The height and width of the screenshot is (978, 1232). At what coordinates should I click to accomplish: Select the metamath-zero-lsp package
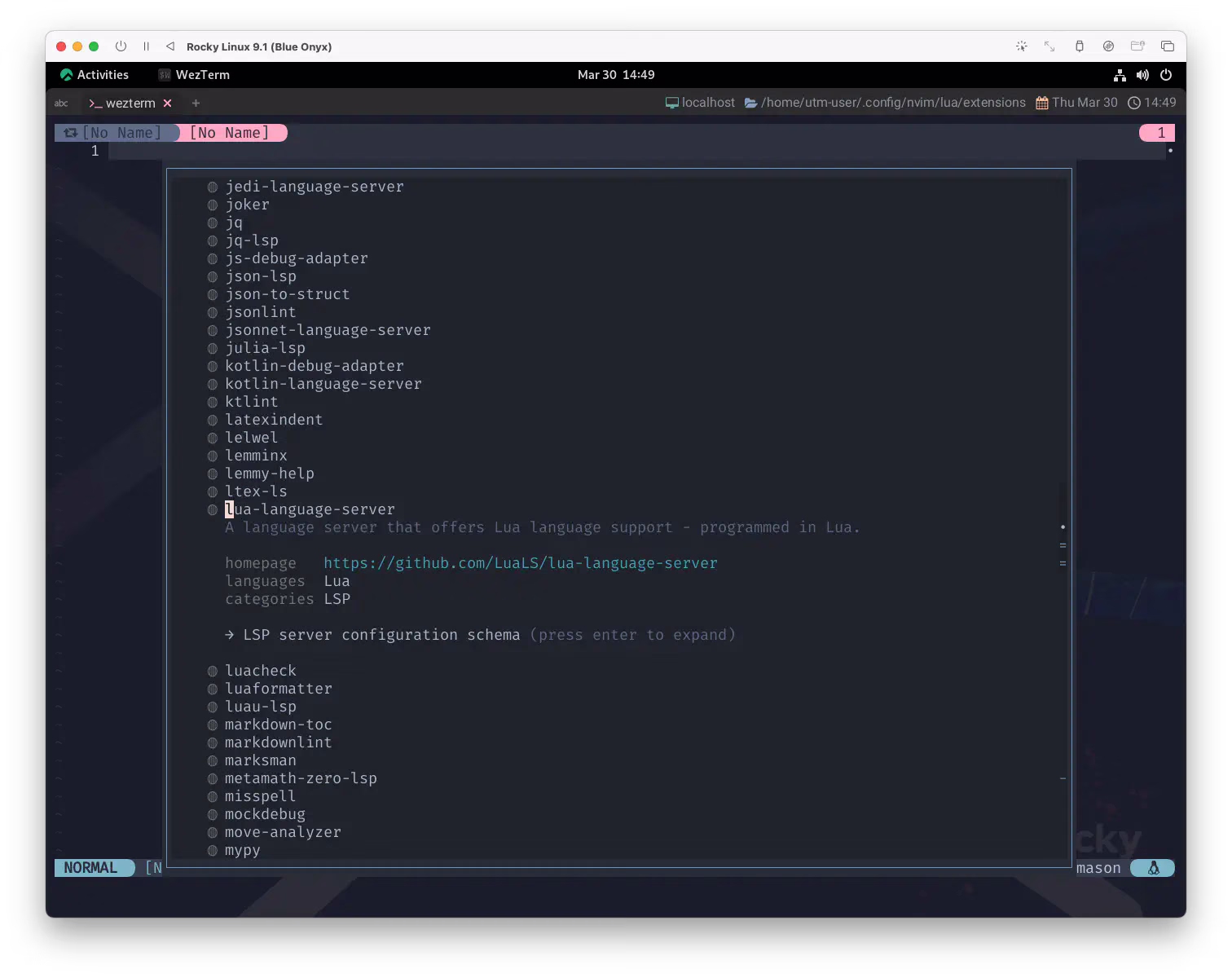click(x=301, y=778)
